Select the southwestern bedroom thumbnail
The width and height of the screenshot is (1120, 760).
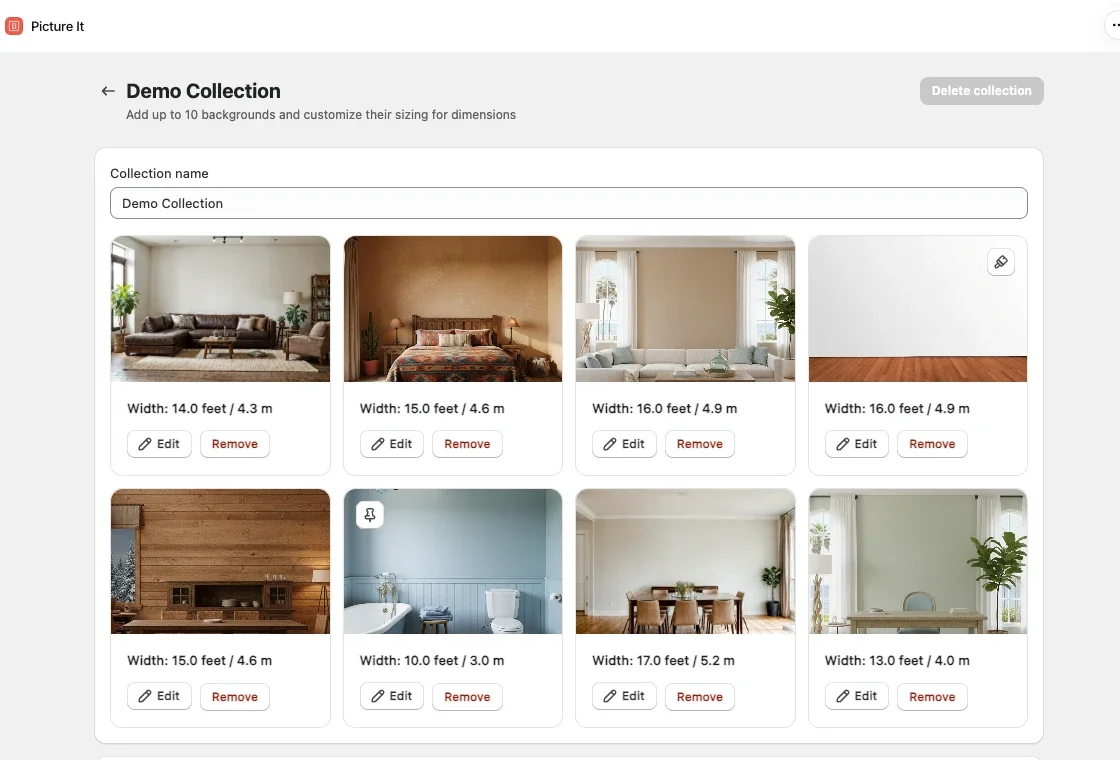(x=453, y=309)
